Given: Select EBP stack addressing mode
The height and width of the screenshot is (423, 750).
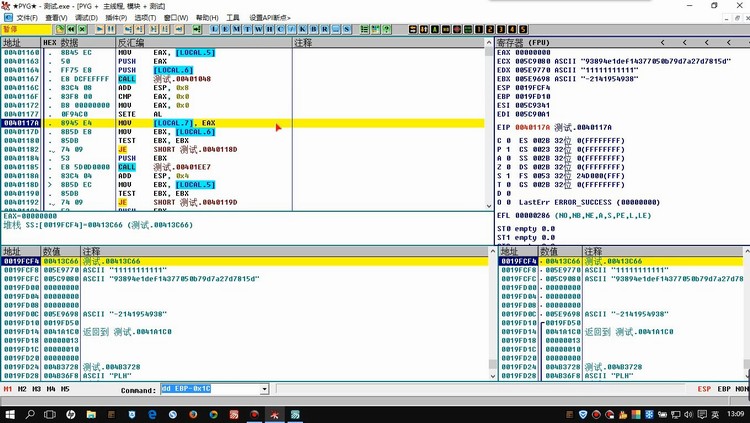Looking at the screenshot, I should click(x=724, y=389).
